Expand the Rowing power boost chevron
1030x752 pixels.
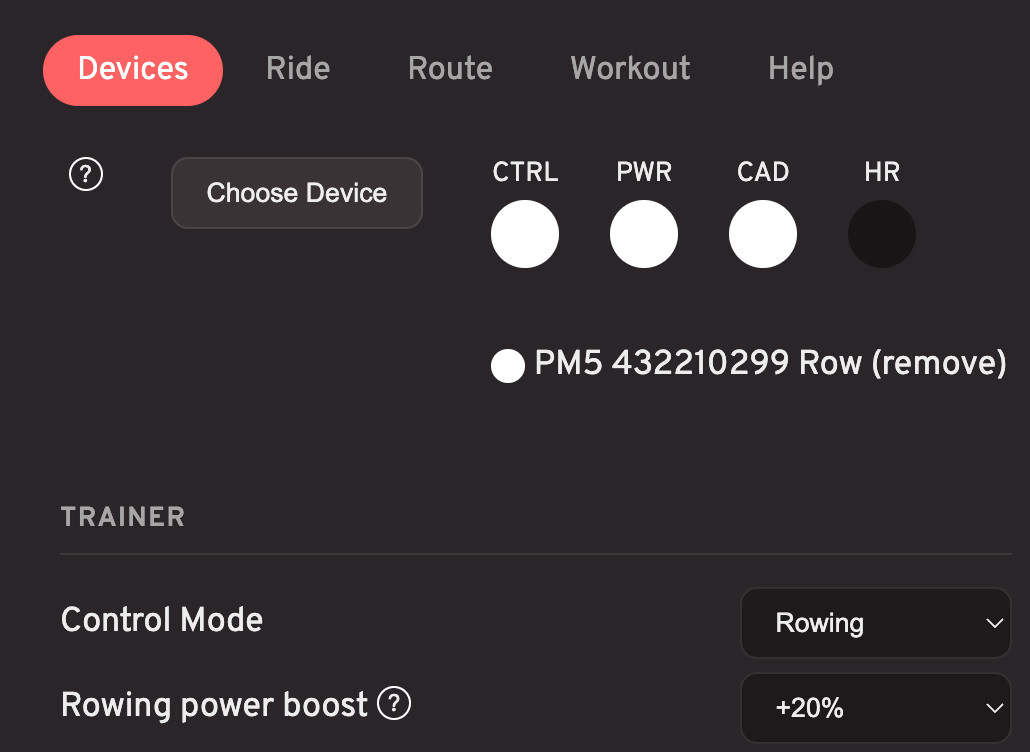coord(995,708)
